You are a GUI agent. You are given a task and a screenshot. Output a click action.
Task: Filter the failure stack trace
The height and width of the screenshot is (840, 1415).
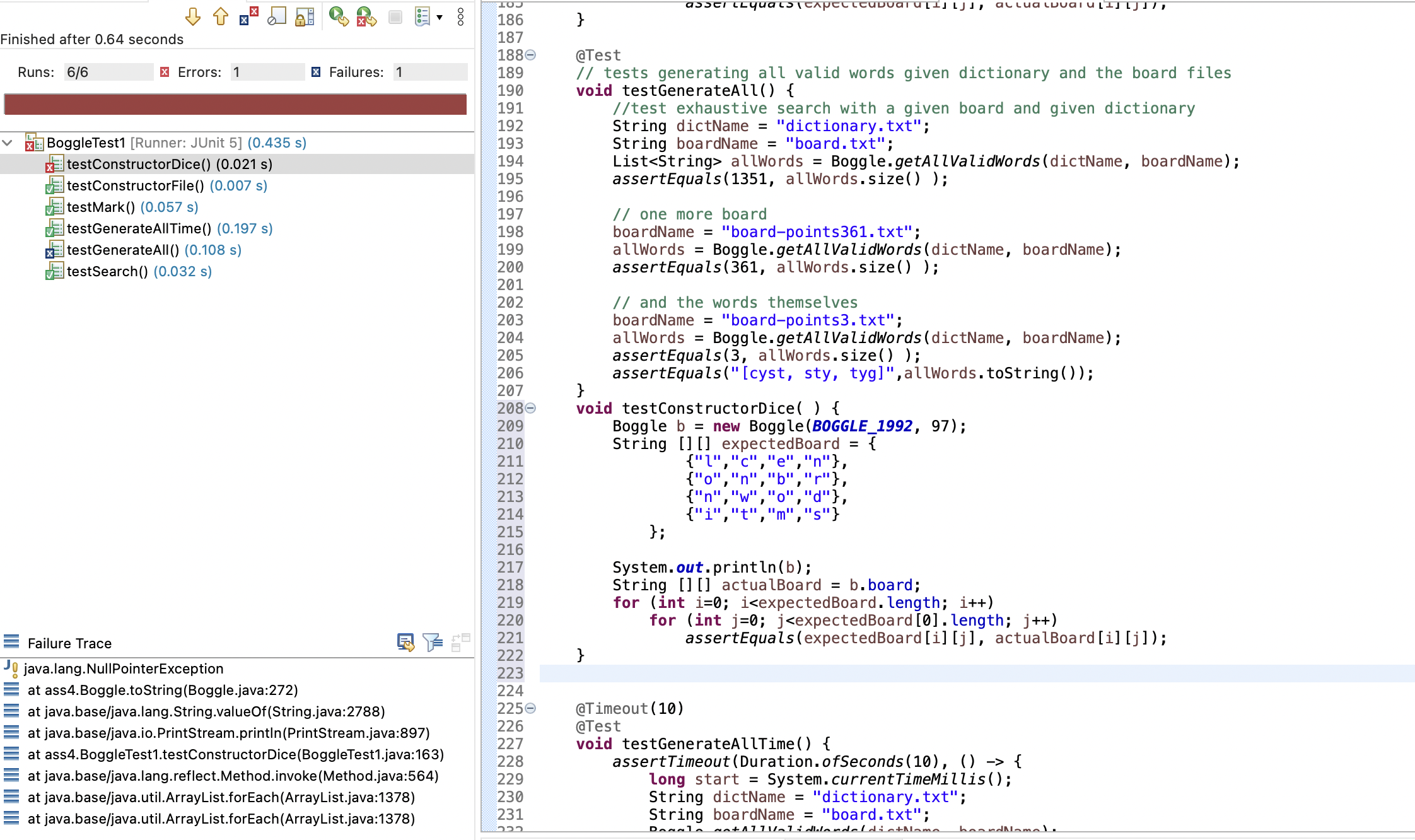(x=431, y=643)
